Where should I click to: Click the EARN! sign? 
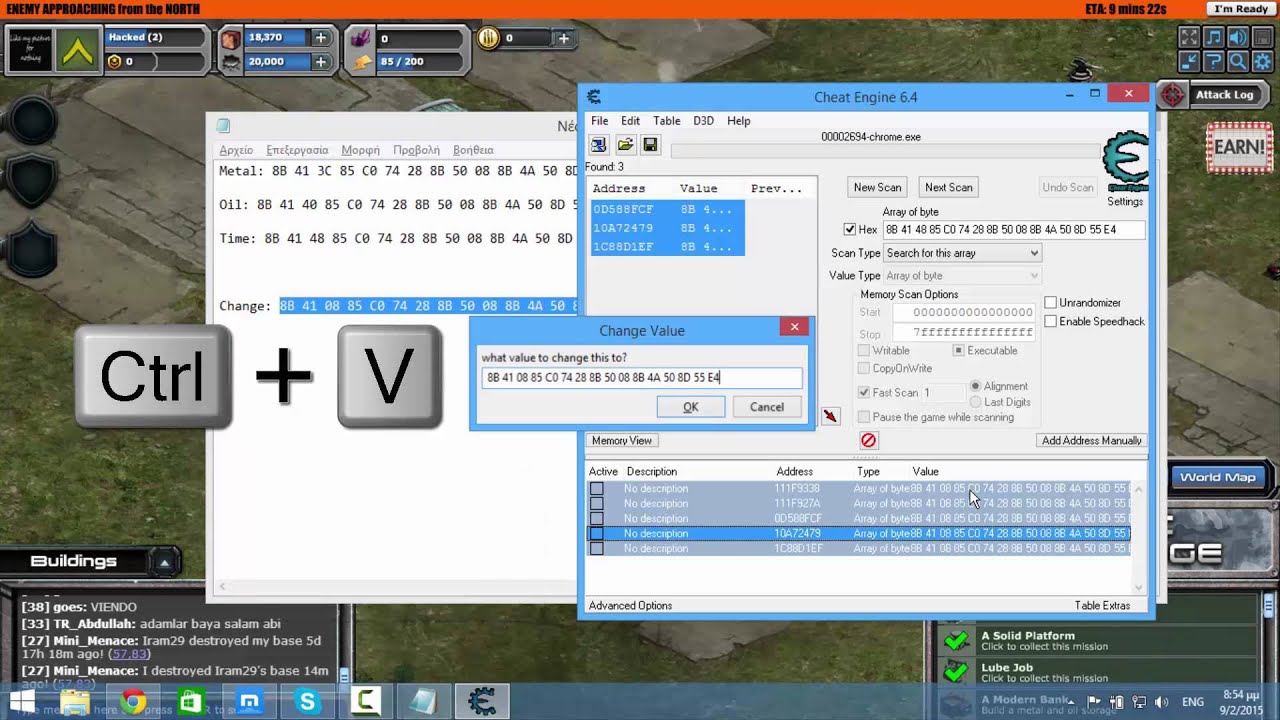[1238, 148]
